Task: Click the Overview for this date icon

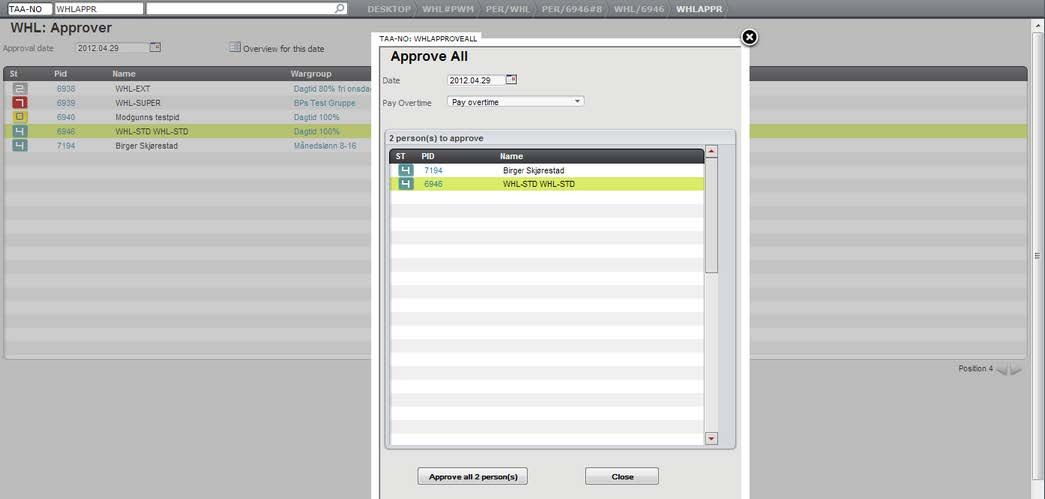Action: point(234,47)
